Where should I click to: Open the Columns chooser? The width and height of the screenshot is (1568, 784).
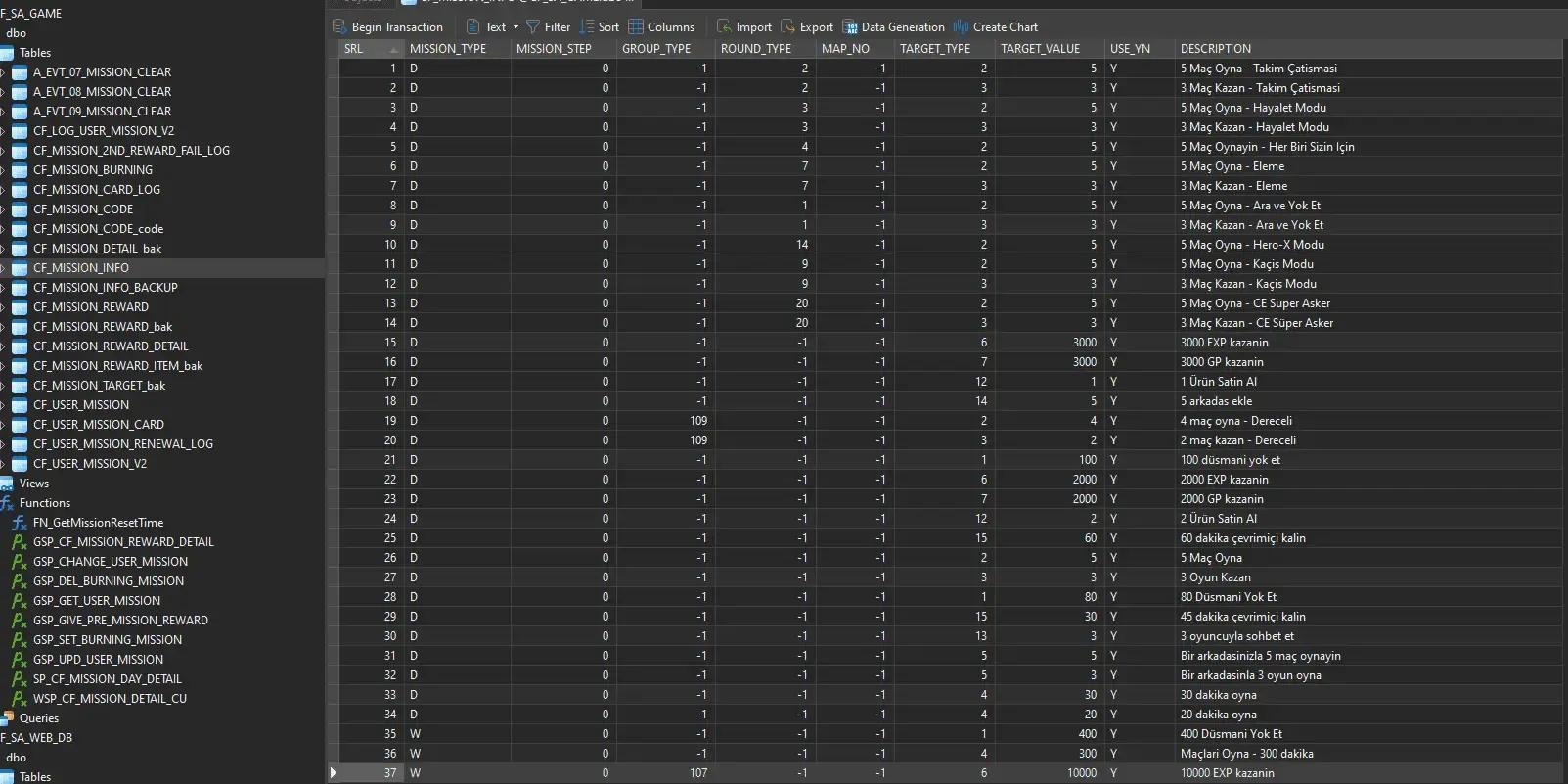pos(636,26)
